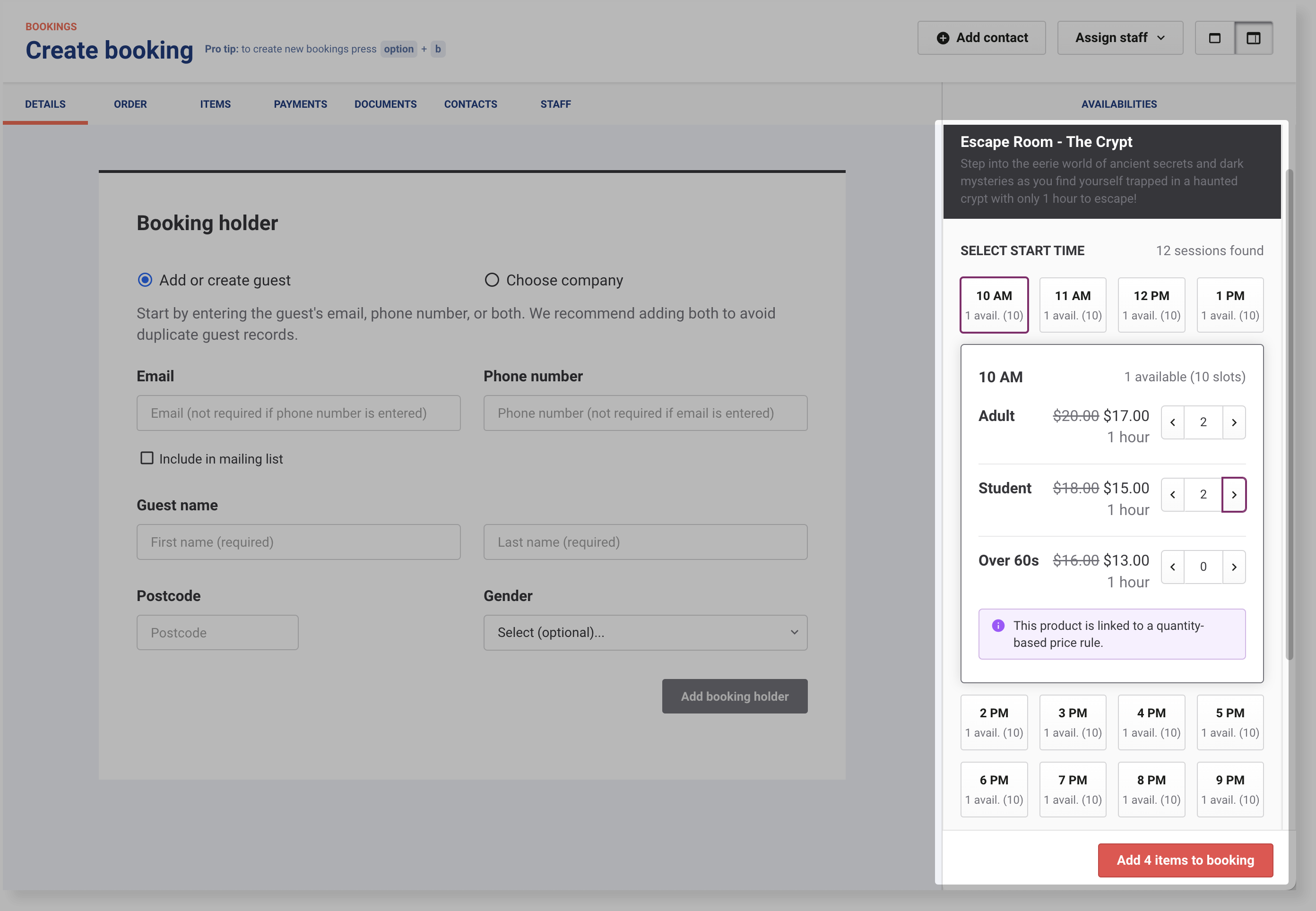Select Choose company radio option

click(x=492, y=280)
